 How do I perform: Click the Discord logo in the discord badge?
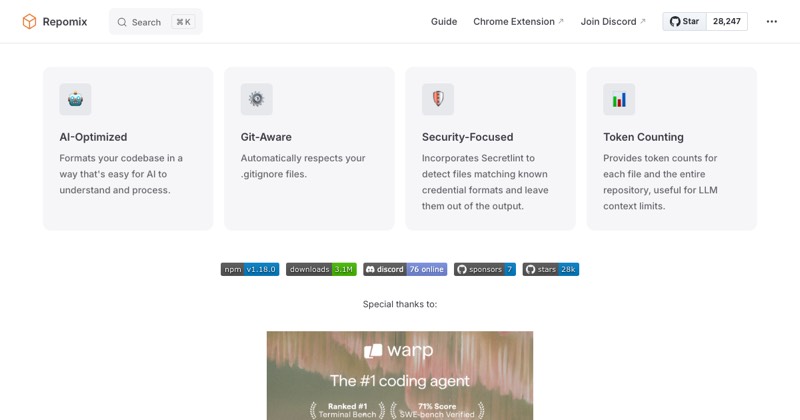(370, 269)
